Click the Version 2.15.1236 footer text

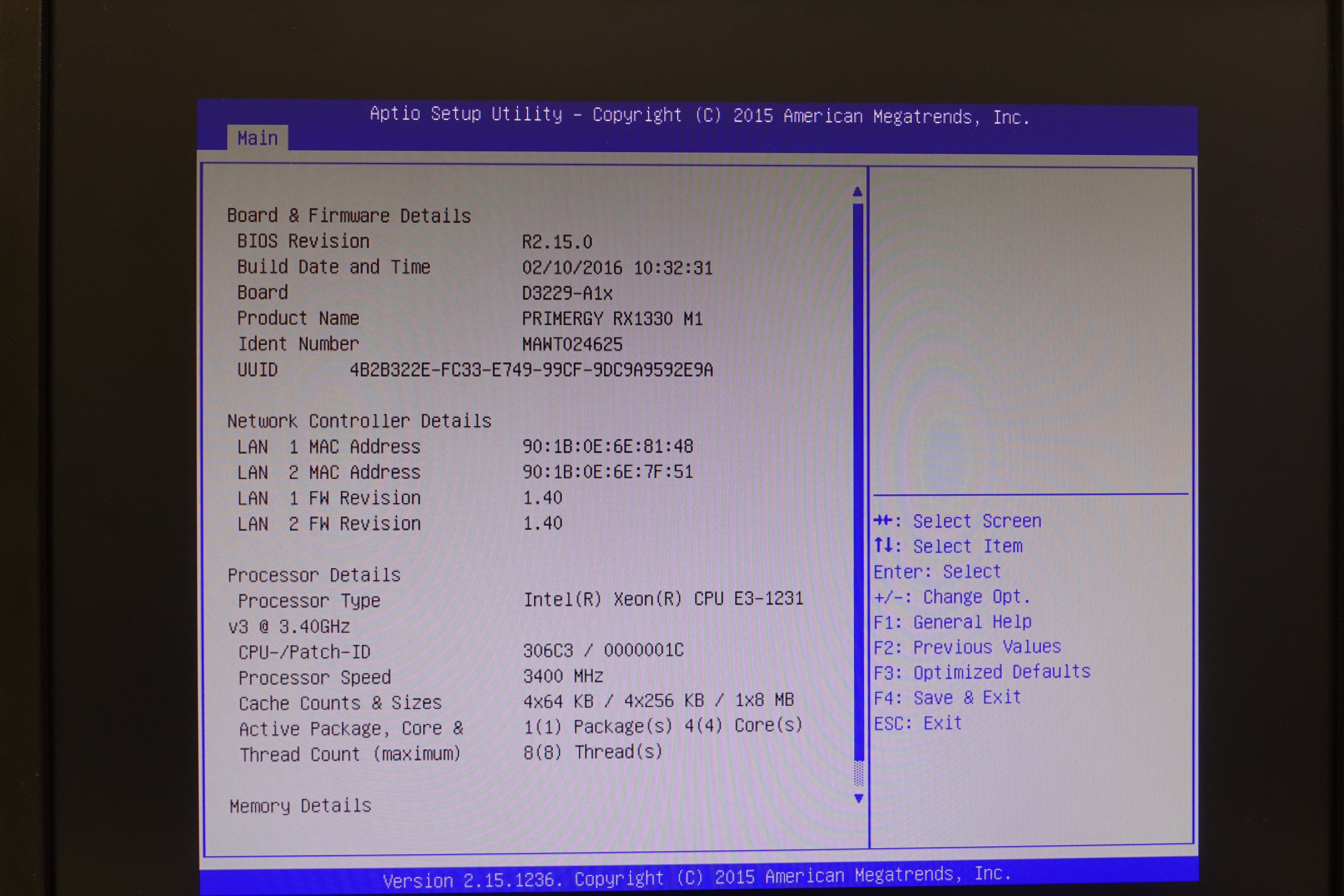(x=697, y=877)
